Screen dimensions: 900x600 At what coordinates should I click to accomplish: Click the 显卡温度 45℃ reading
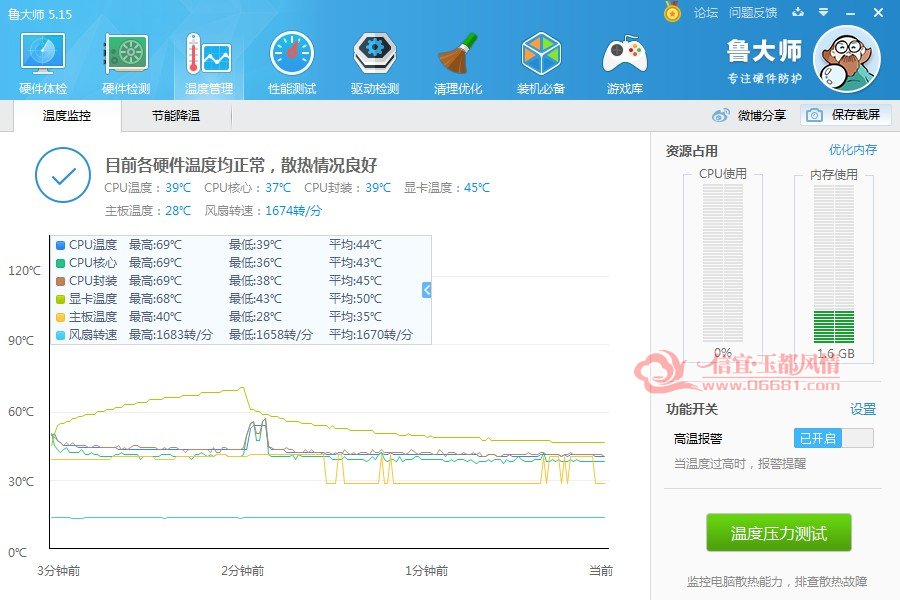coord(447,188)
